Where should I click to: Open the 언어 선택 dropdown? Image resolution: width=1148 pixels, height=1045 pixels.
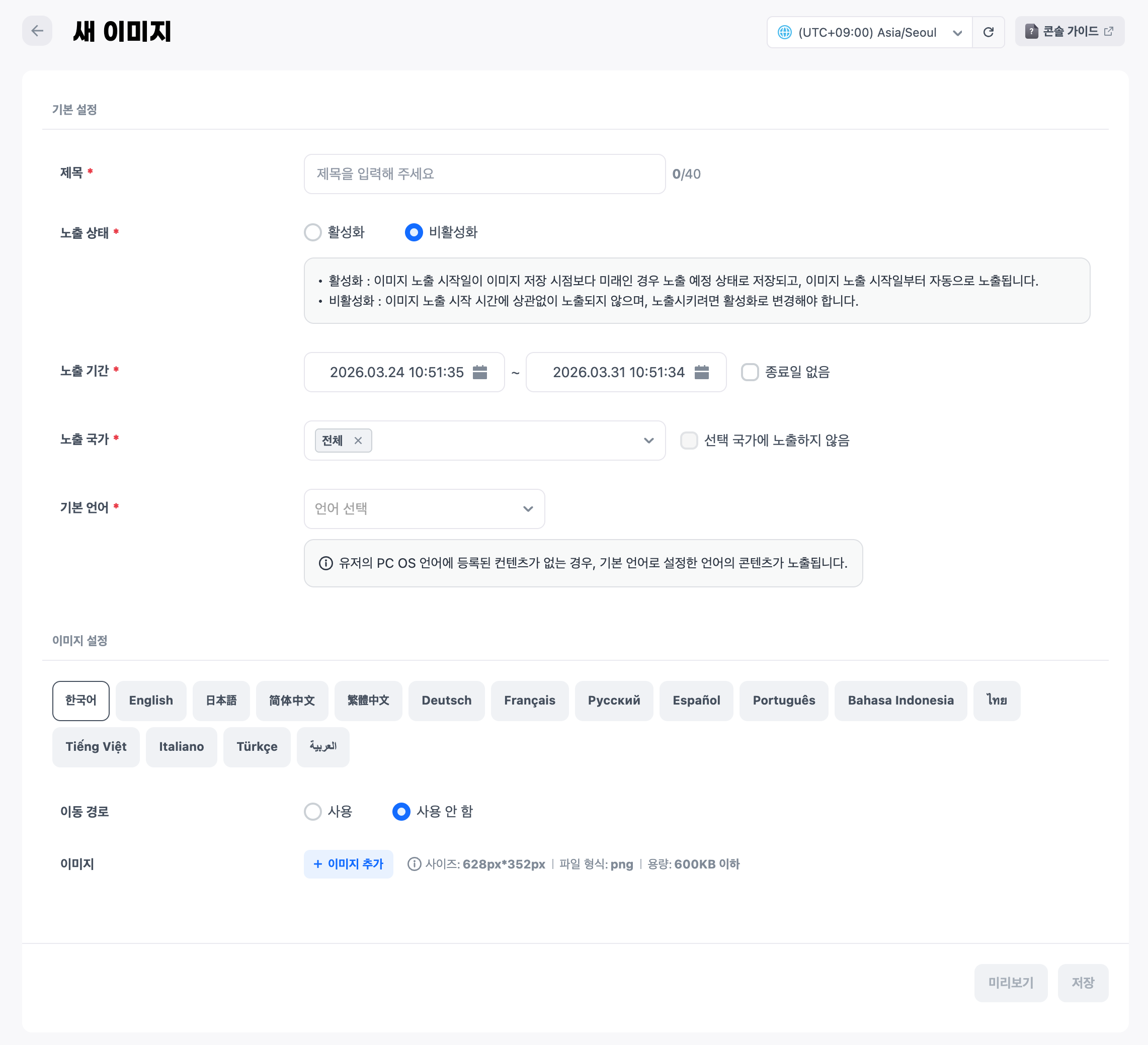pos(424,509)
